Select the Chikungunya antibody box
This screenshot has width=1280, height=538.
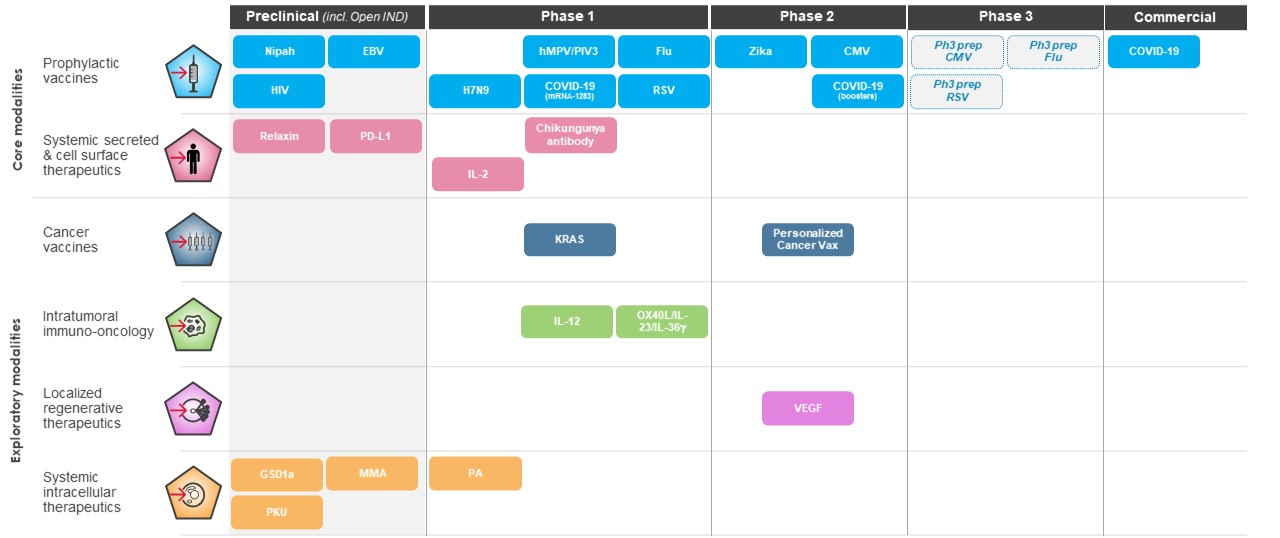(571, 136)
